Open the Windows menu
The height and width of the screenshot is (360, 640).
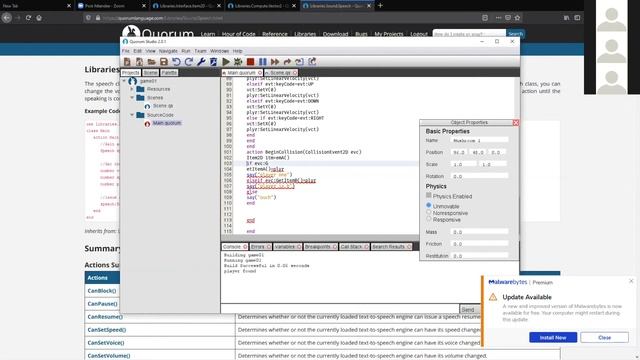click(219, 51)
